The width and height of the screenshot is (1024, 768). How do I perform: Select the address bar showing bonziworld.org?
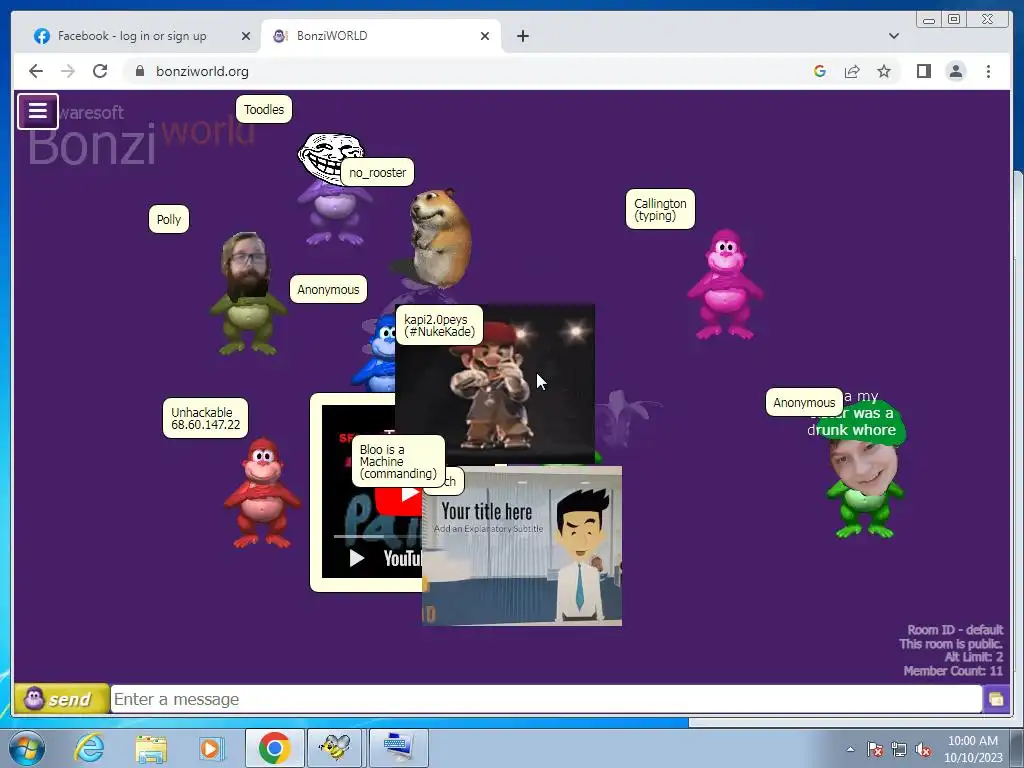[470, 71]
